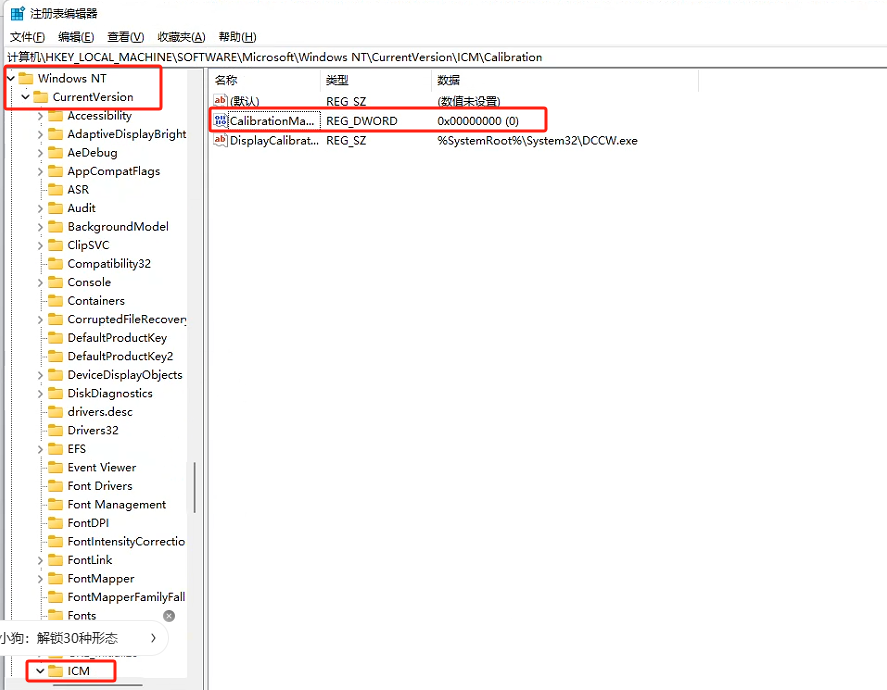Expand the AeDebug key
Screen dimensions: 887x690
tap(40, 153)
